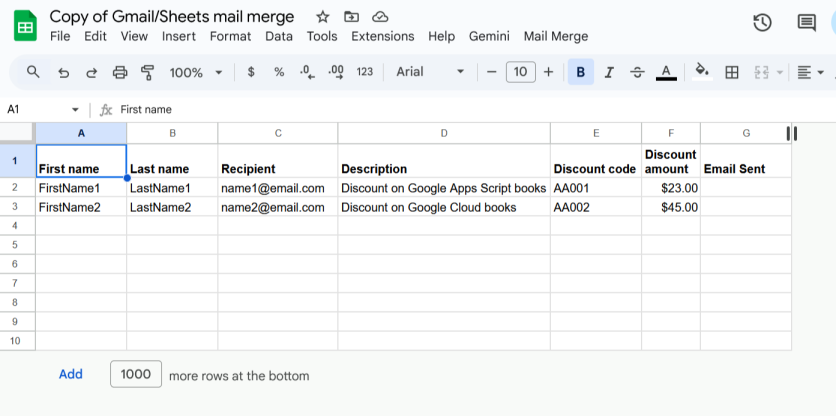The width and height of the screenshot is (836, 416).
Task: Open the Data menu
Action: pyautogui.click(x=279, y=36)
